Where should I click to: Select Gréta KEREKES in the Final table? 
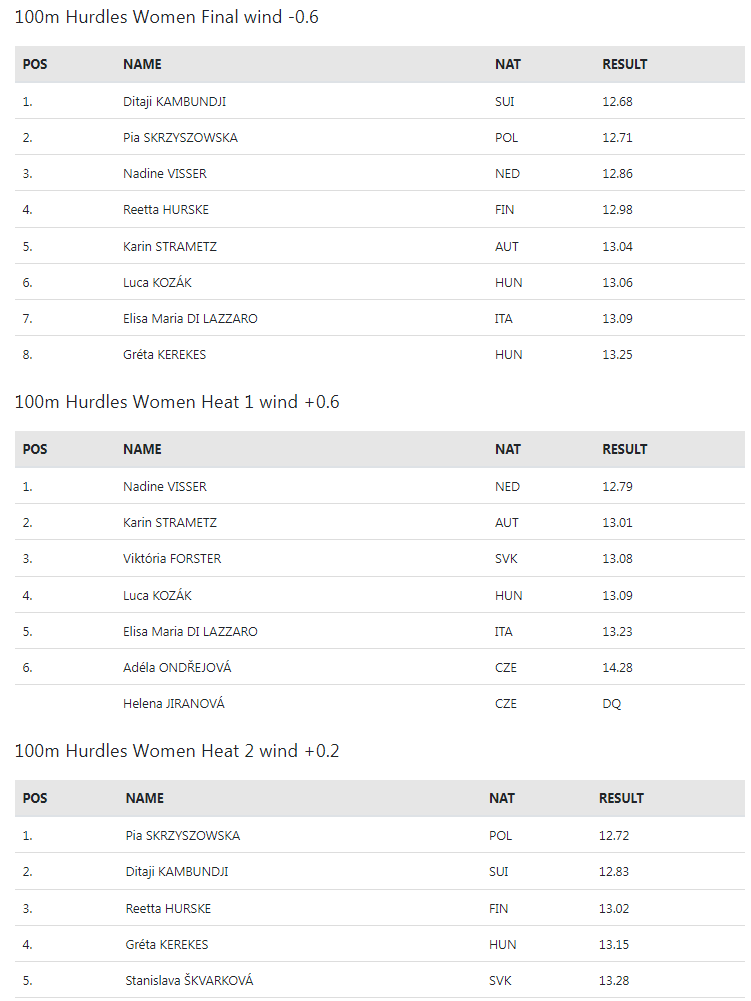(x=164, y=355)
